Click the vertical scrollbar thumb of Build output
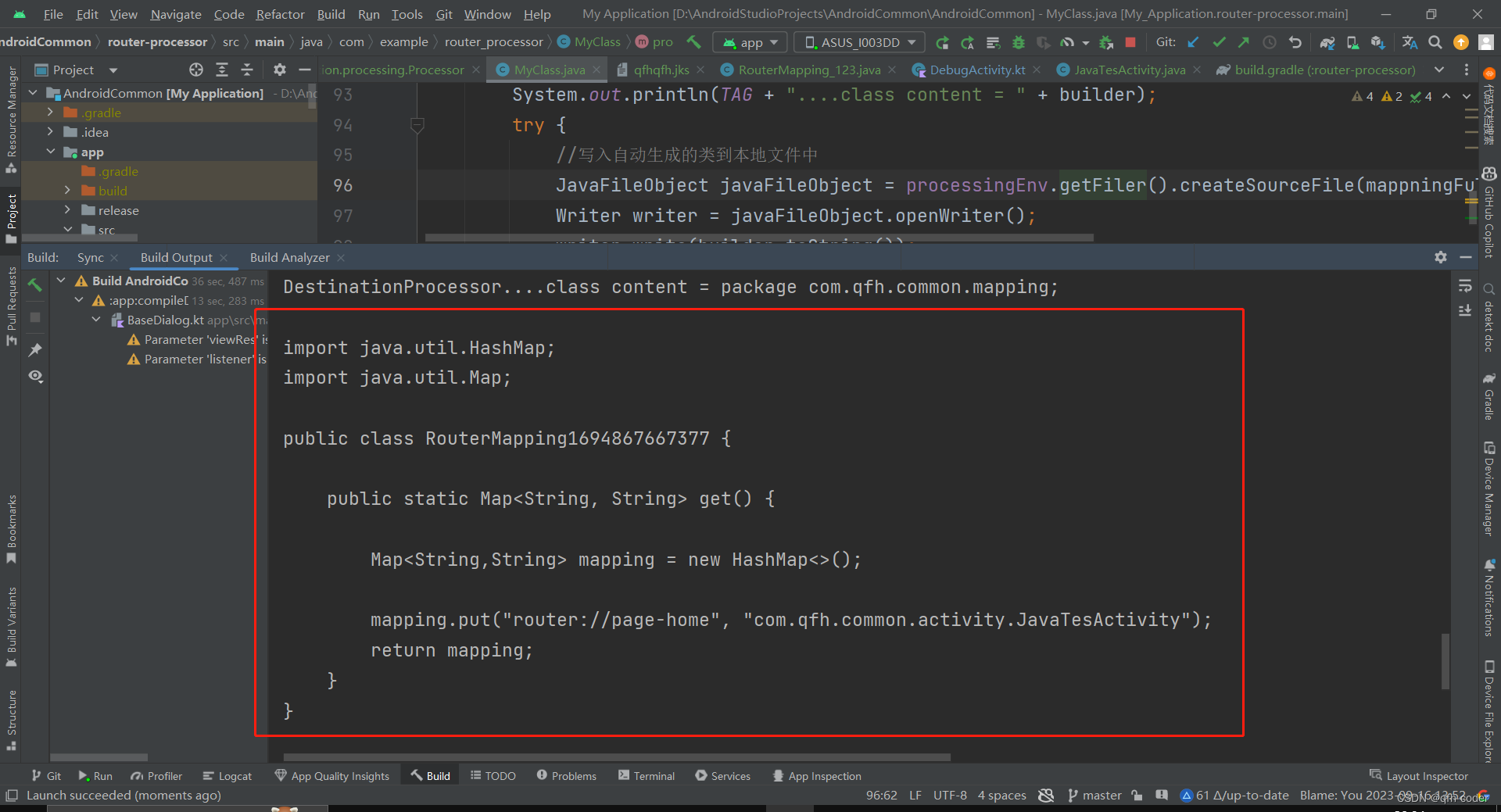Screen dimensions: 1501x812 point(1445,661)
